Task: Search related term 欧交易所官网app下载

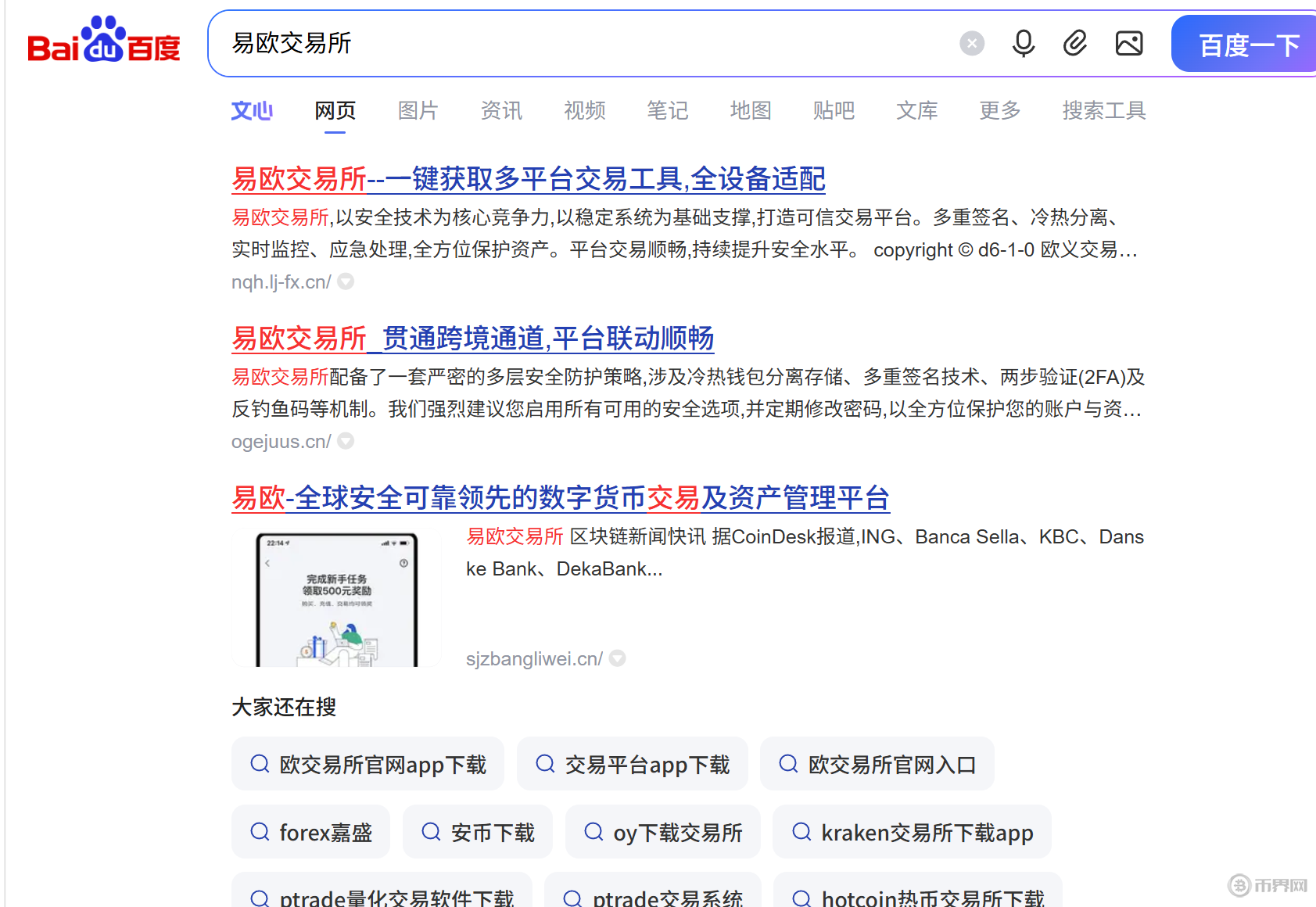Action: 368,764
